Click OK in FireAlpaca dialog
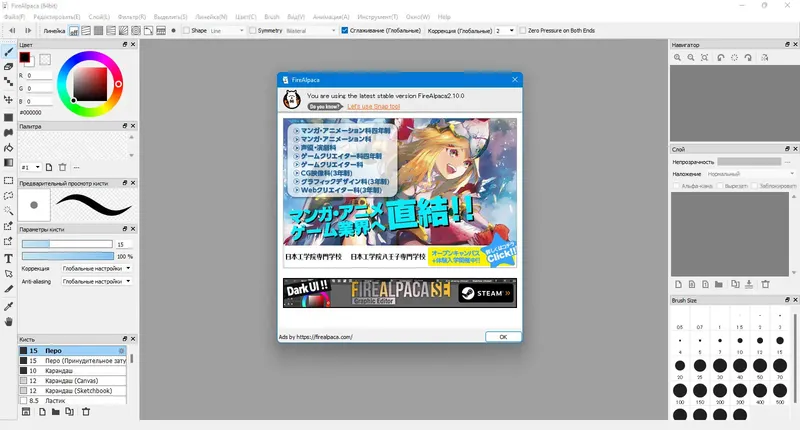The width and height of the screenshot is (800, 430). (x=503, y=337)
